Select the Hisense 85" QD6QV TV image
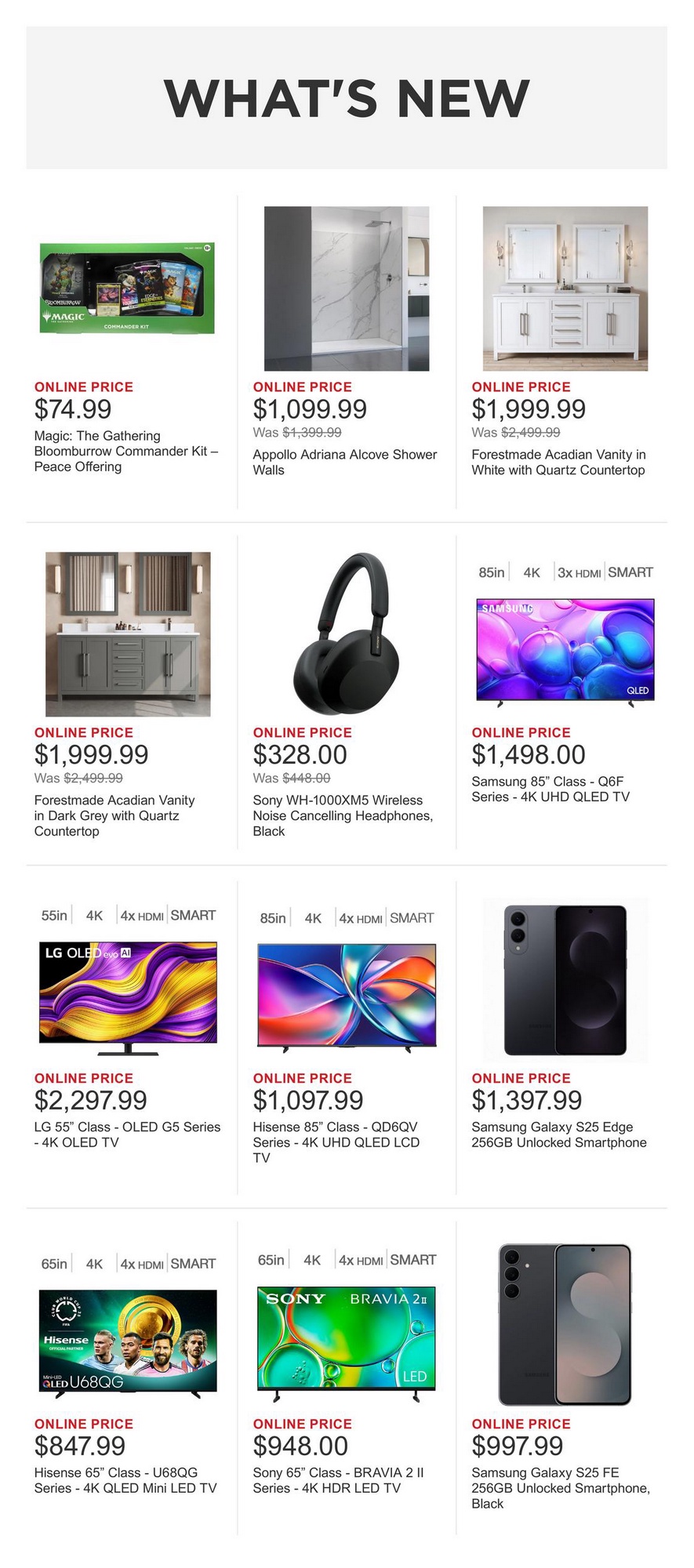 [x=346, y=997]
